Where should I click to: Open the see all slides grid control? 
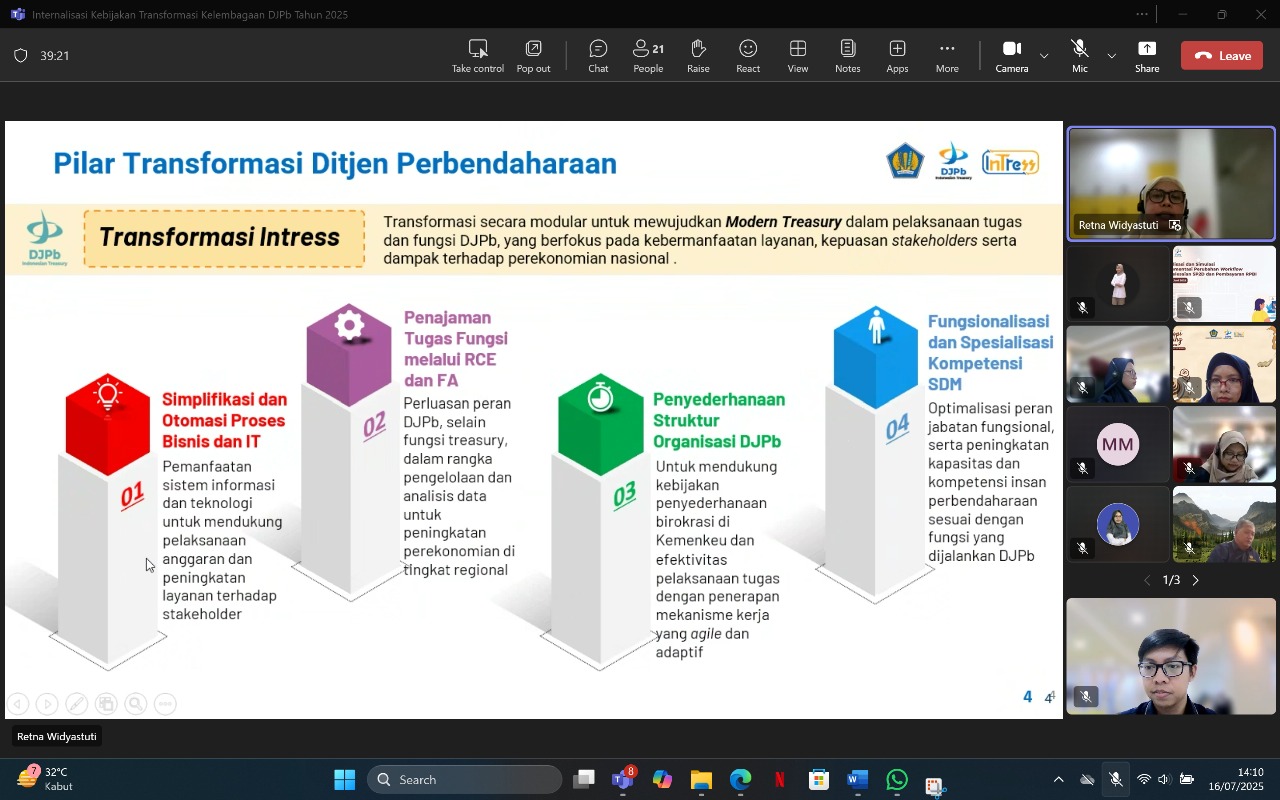(x=106, y=704)
